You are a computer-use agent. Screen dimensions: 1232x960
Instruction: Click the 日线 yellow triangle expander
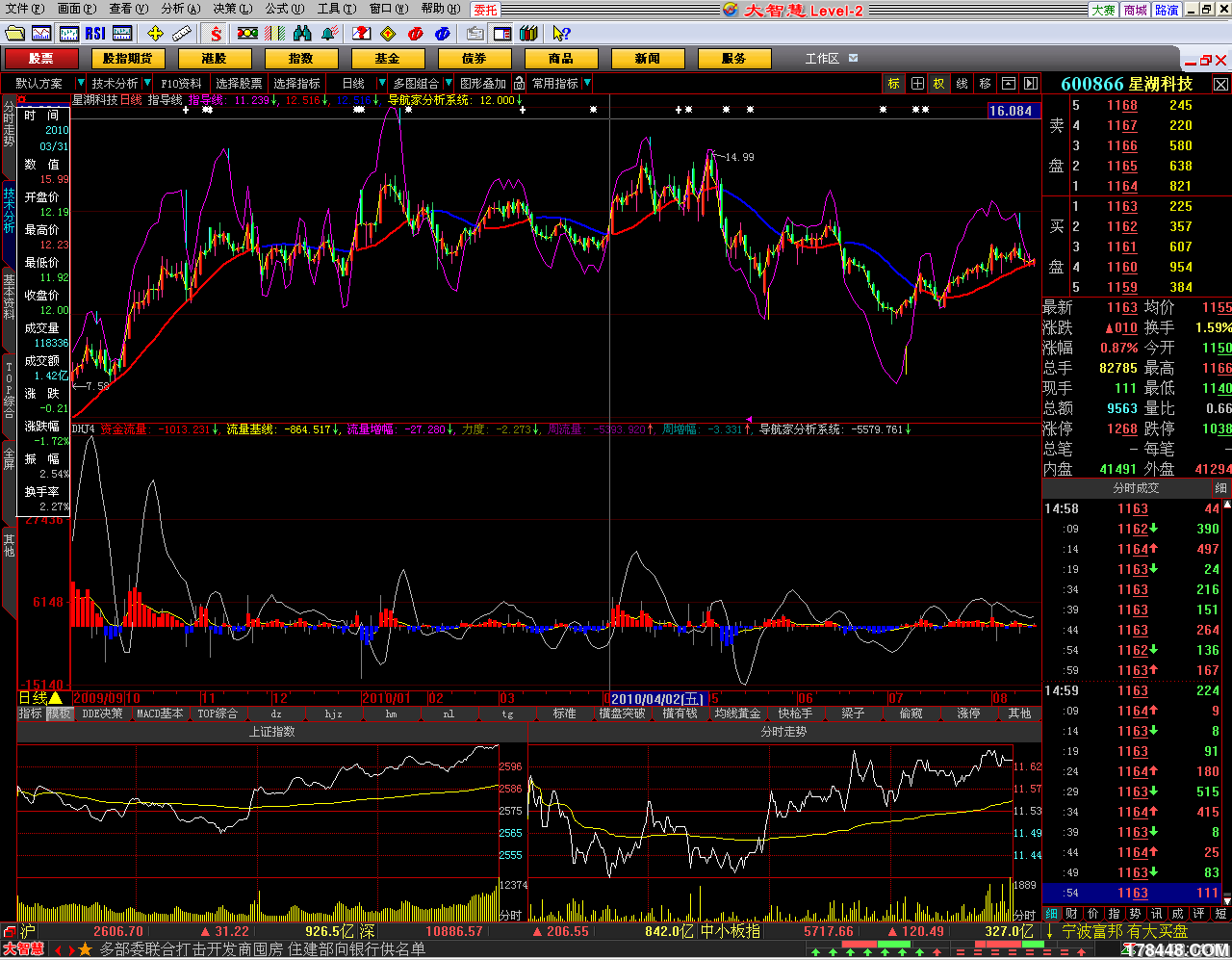coord(56,698)
